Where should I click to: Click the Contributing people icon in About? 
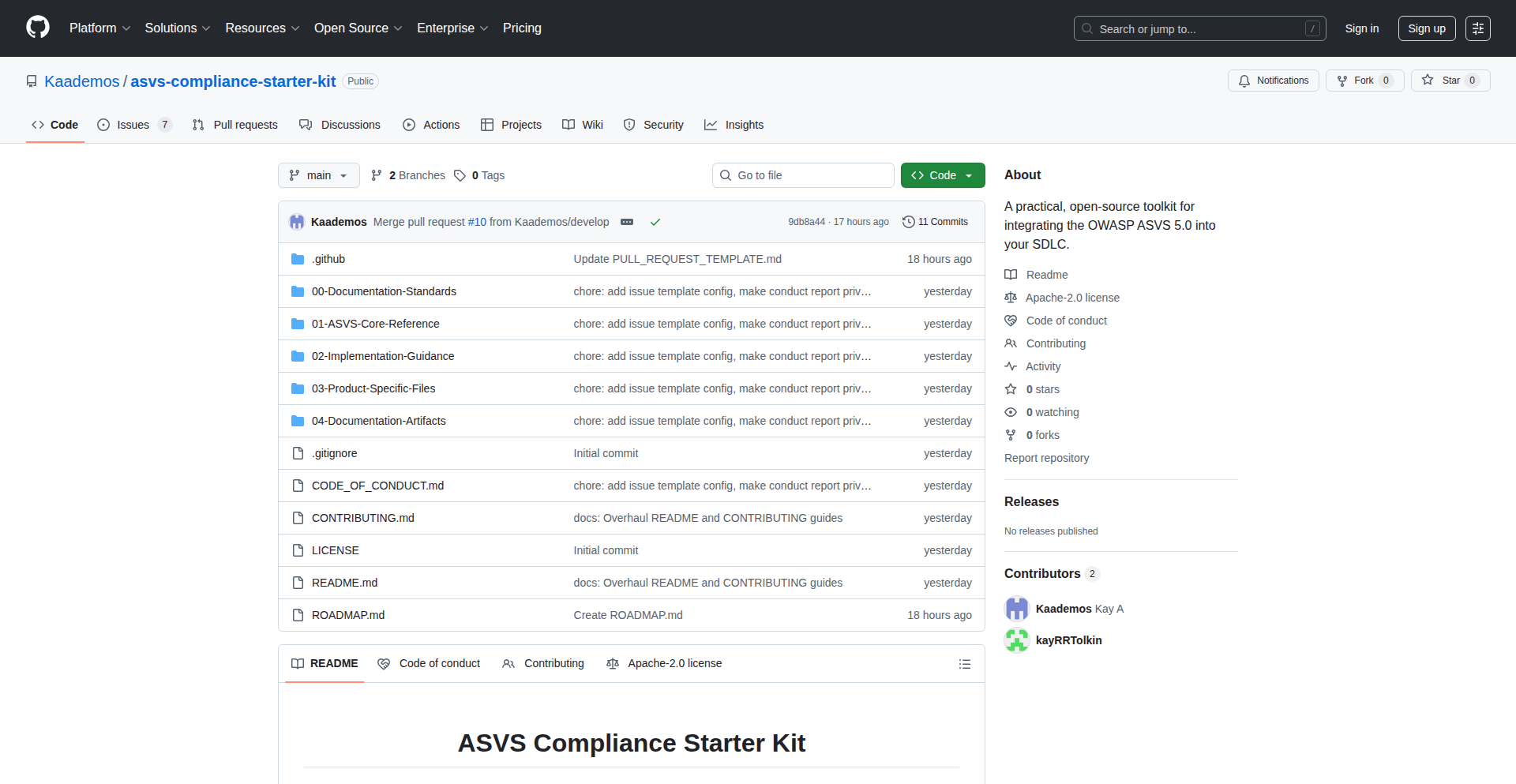(x=1011, y=343)
